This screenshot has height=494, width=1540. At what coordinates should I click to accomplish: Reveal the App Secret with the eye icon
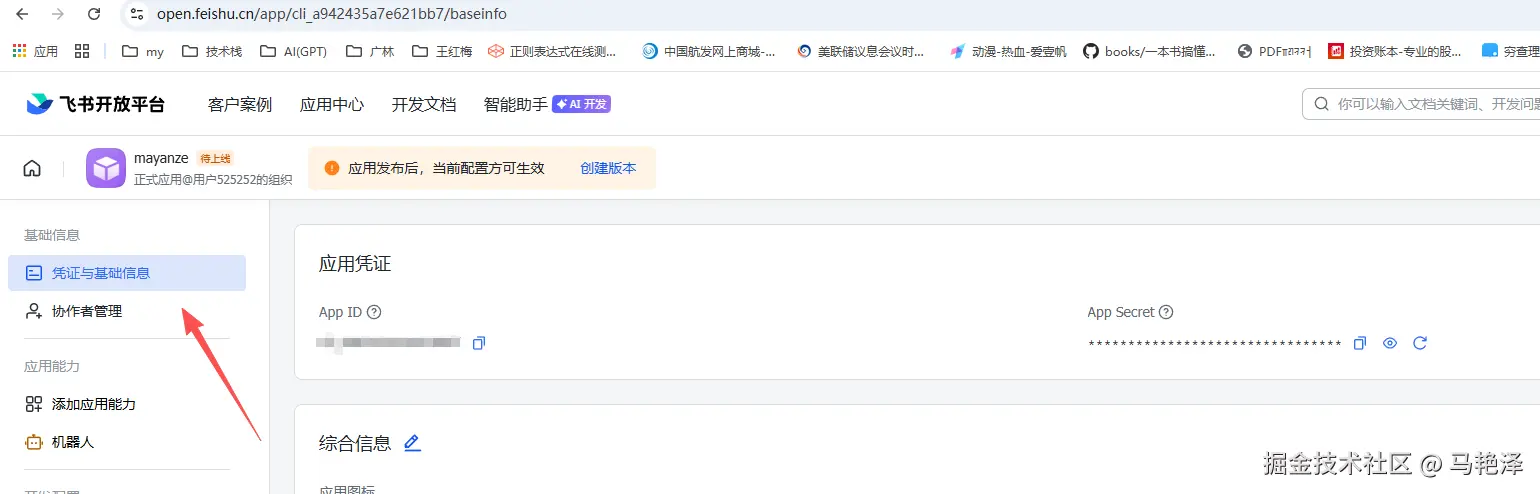click(1389, 343)
